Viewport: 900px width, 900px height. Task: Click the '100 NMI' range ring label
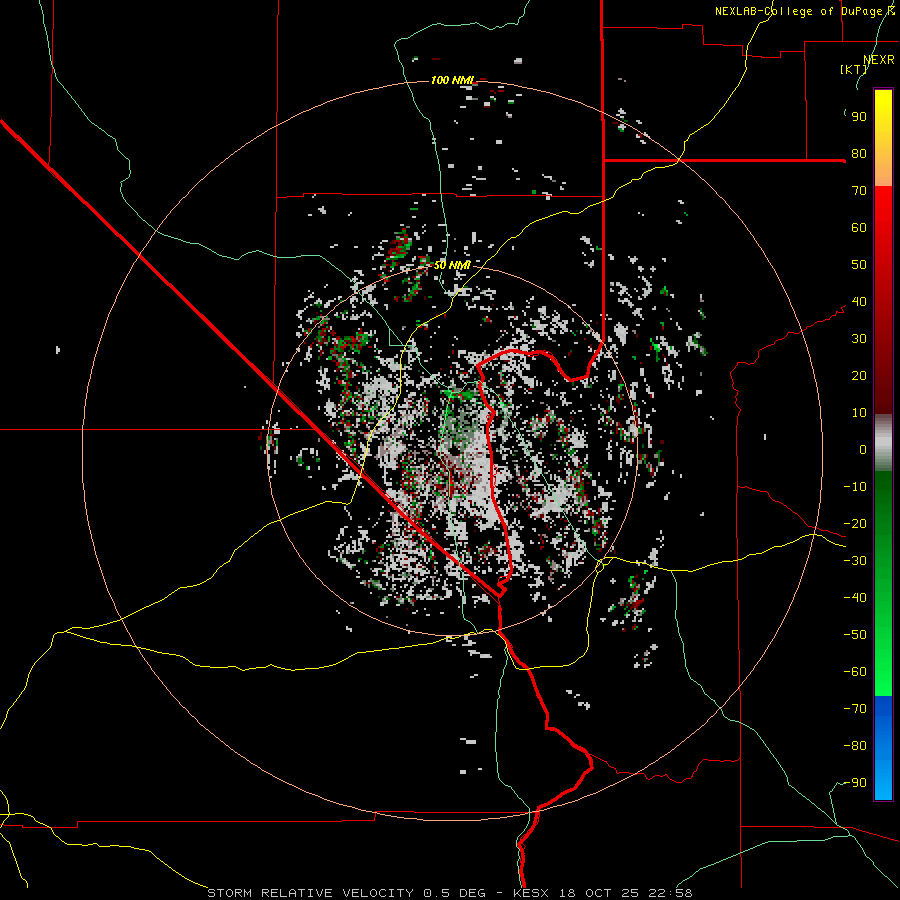click(452, 80)
